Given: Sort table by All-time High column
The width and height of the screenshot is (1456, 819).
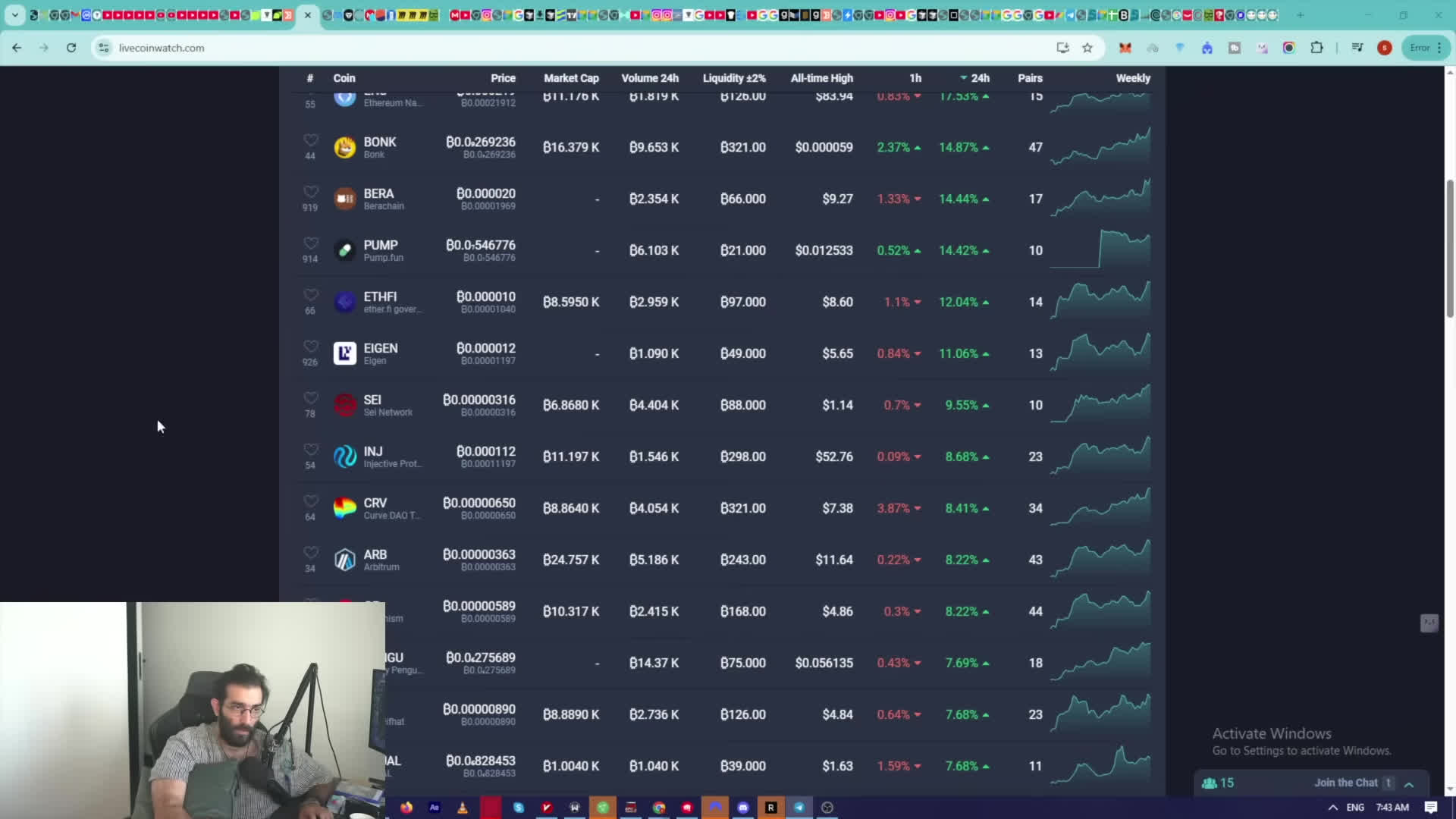Looking at the screenshot, I should [822, 78].
